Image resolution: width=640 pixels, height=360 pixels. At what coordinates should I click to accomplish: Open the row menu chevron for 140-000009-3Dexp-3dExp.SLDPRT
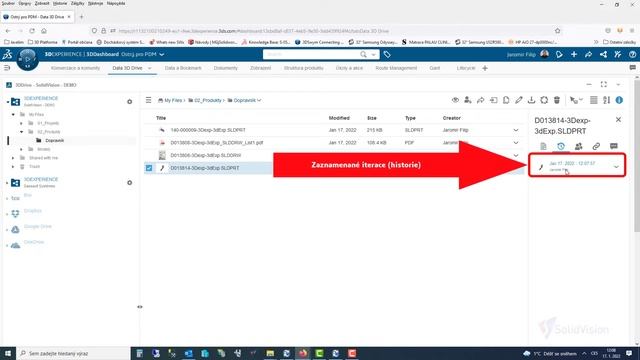[516, 130]
